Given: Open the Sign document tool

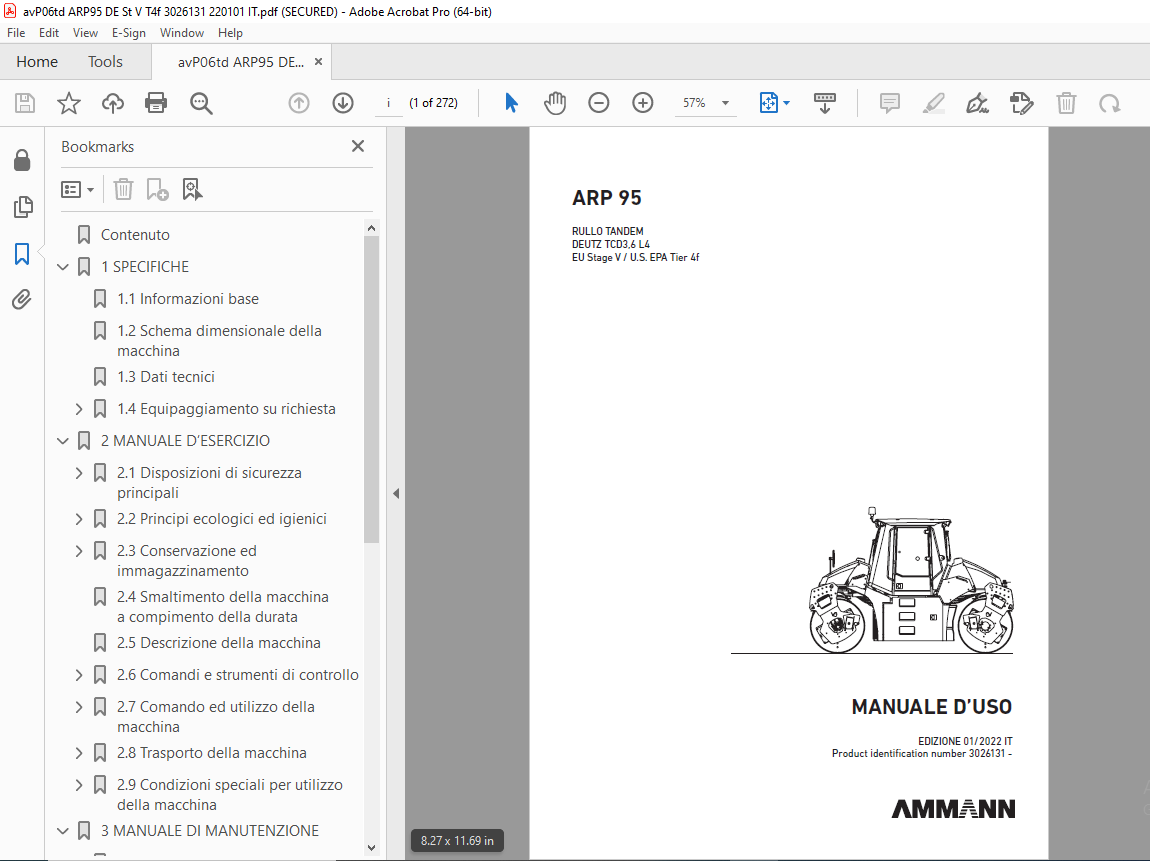Looking at the screenshot, I should coord(978,103).
